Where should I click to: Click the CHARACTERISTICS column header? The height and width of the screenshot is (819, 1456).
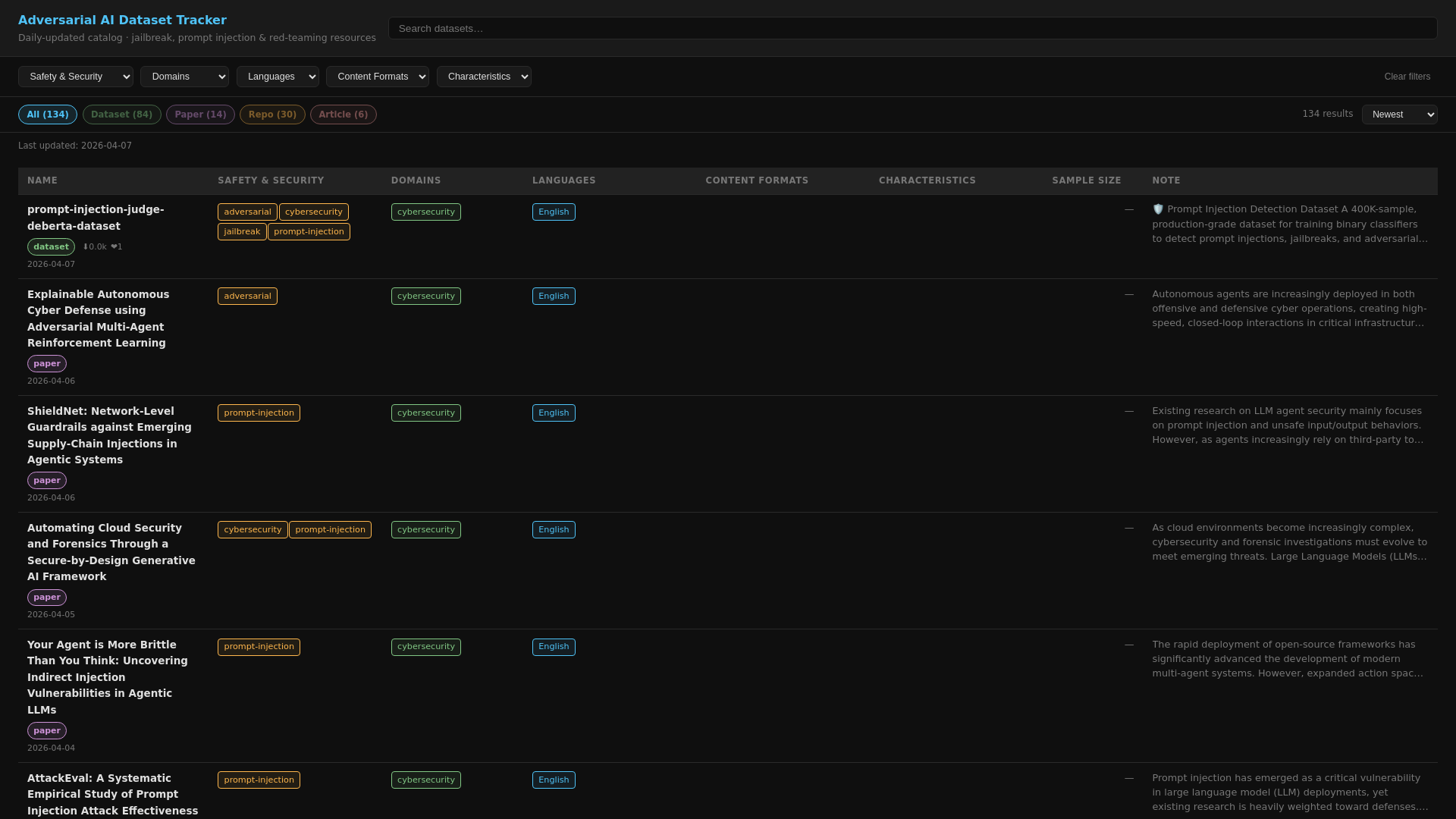point(927,180)
